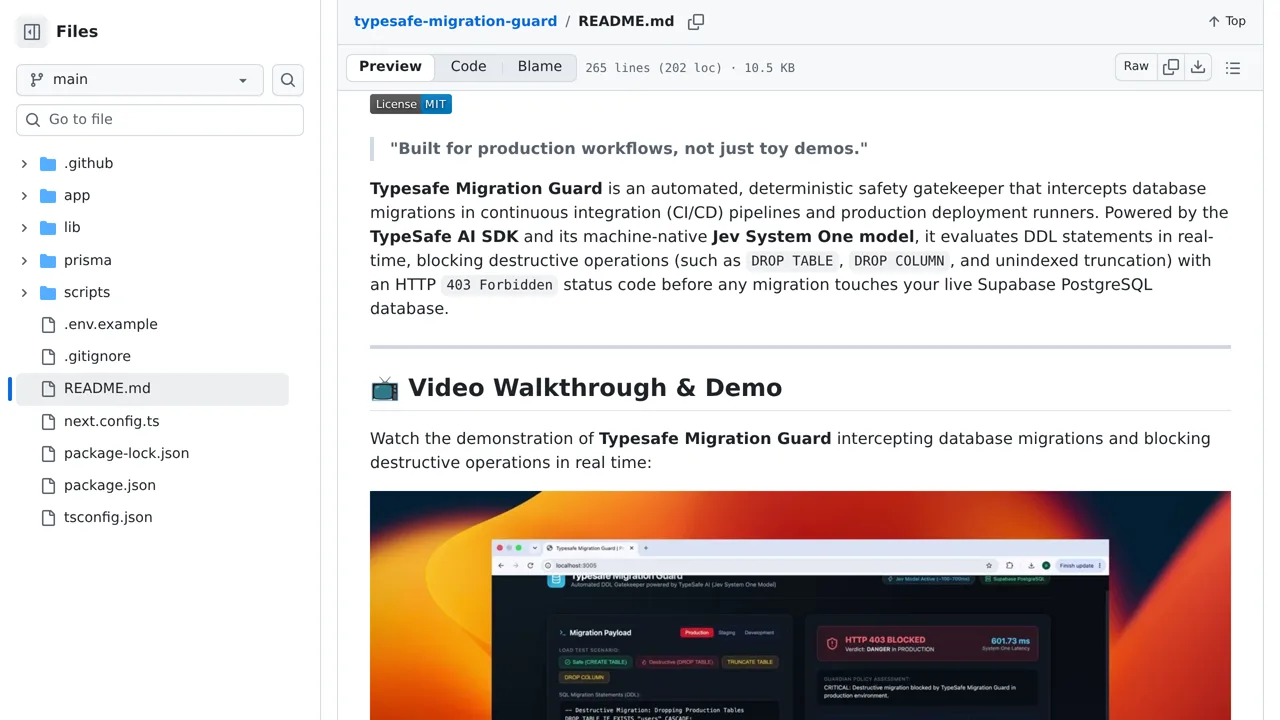The height and width of the screenshot is (720, 1280).
Task: Expand the prisma folder chevron
Action: coord(24,260)
